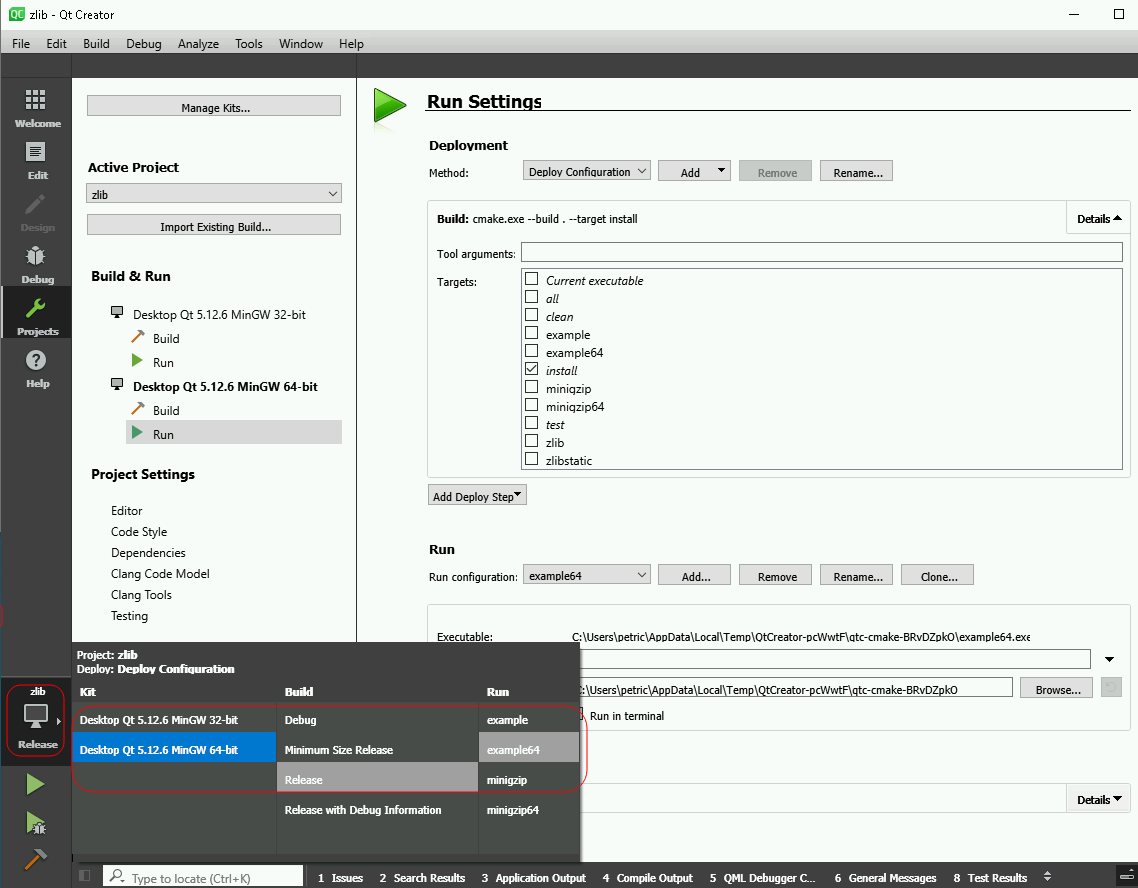This screenshot has width=1138, height=888.
Task: Check the Current executable target
Action: pos(531,279)
